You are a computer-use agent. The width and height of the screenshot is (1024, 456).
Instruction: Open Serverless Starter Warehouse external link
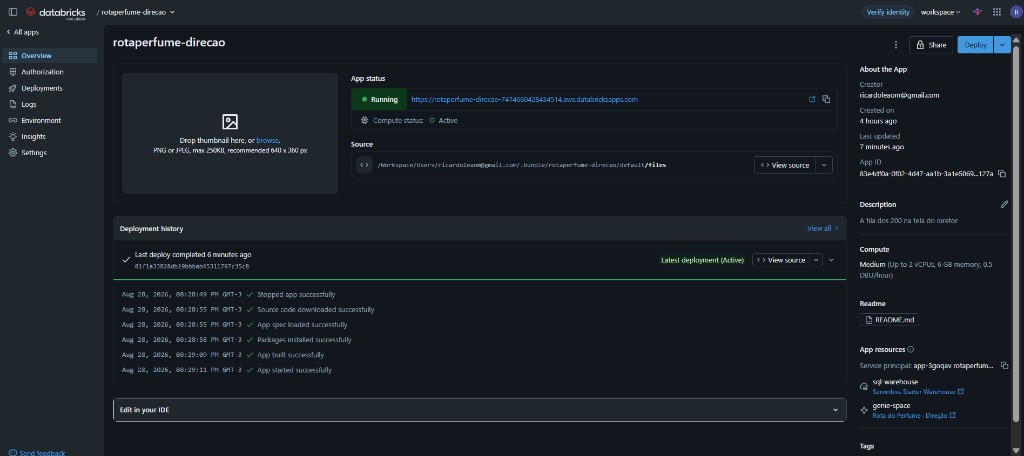click(918, 392)
